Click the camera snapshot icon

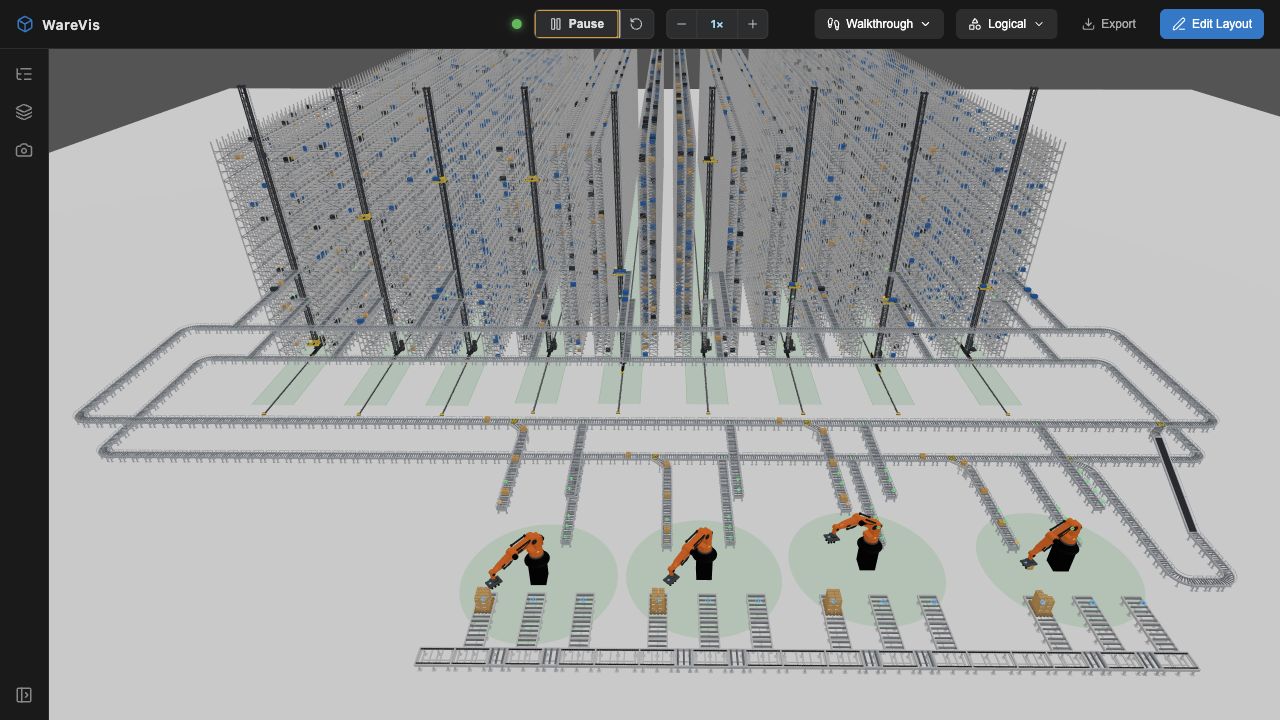24,150
